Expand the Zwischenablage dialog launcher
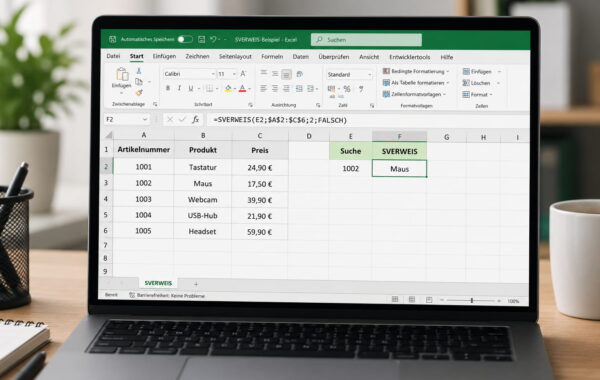Screen dimensions: 600x380 (x=155, y=104)
